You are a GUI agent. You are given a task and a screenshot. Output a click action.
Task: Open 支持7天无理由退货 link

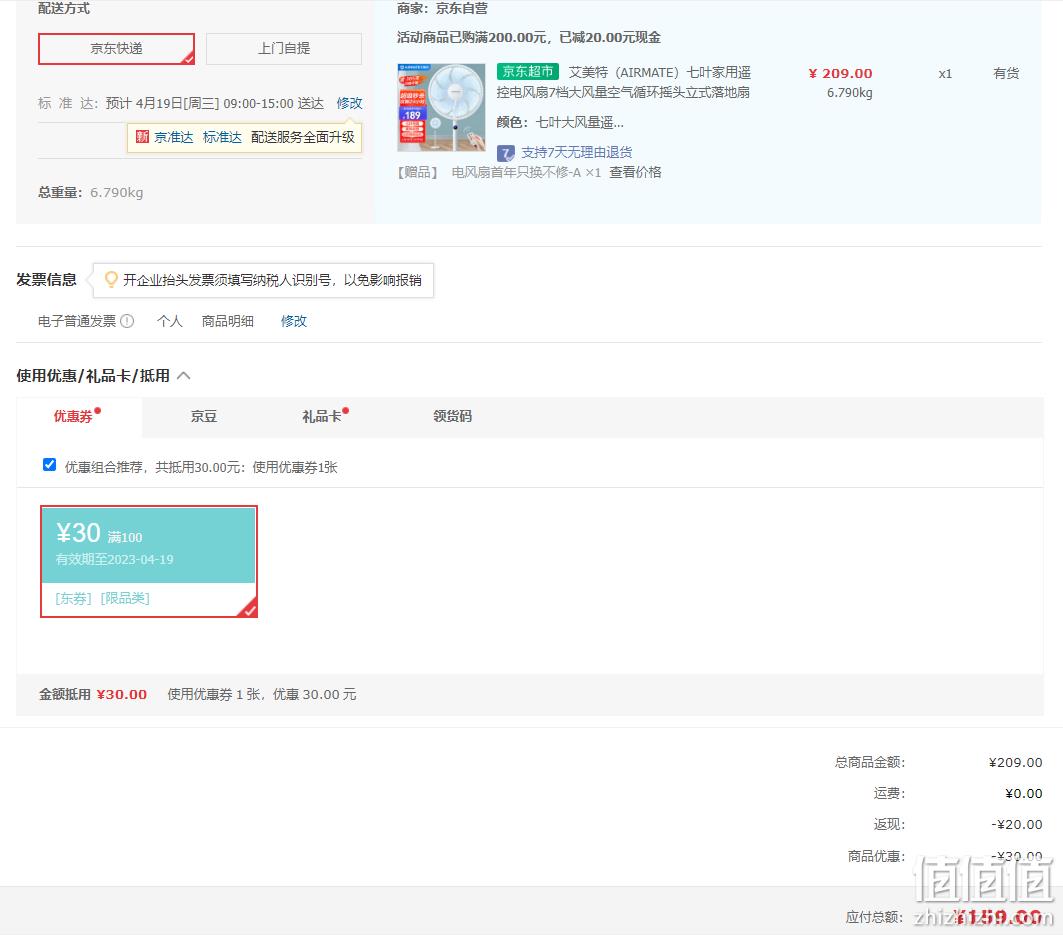tap(576, 153)
